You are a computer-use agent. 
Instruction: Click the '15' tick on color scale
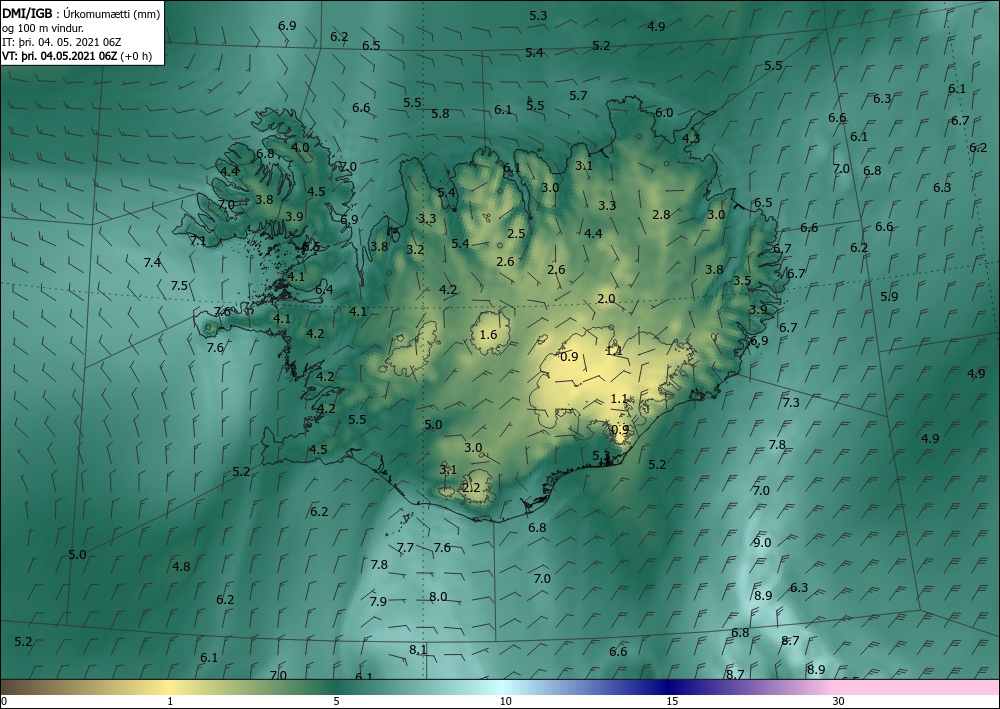click(x=672, y=701)
